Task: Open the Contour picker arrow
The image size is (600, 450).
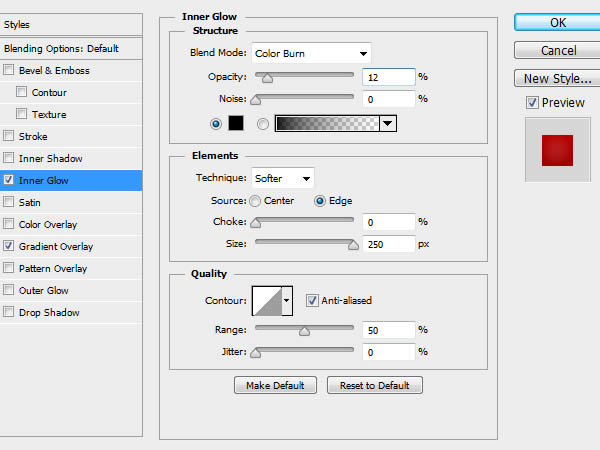Action: click(x=287, y=300)
